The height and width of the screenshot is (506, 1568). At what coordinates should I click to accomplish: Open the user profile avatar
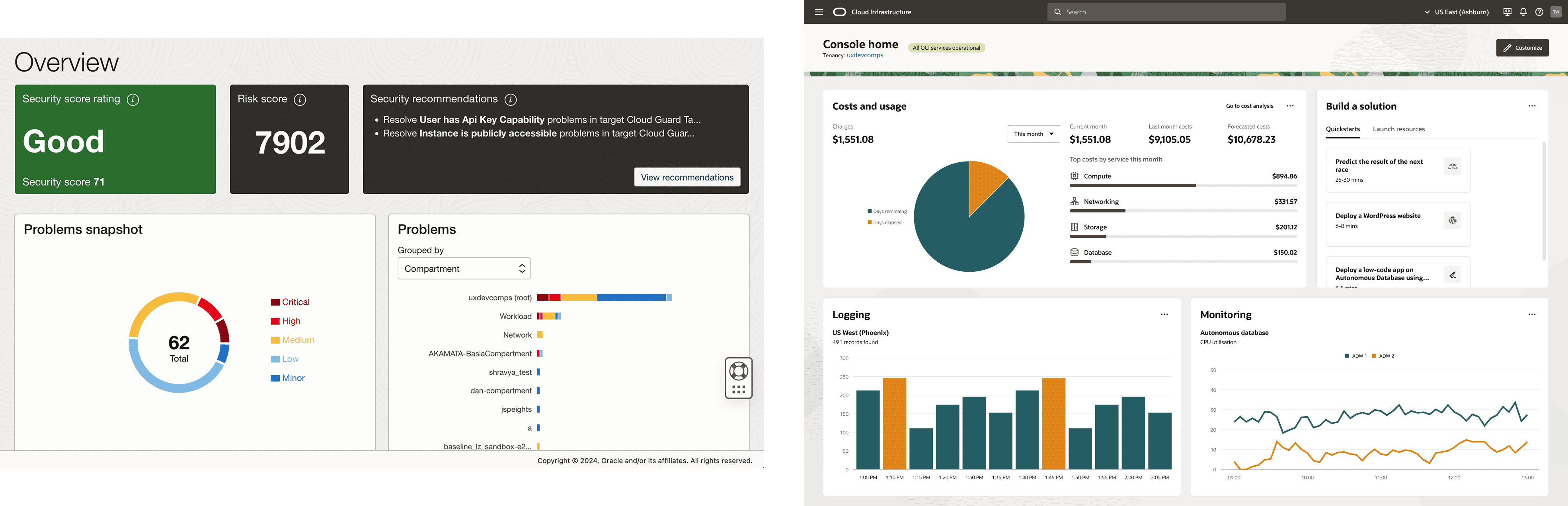(1555, 12)
